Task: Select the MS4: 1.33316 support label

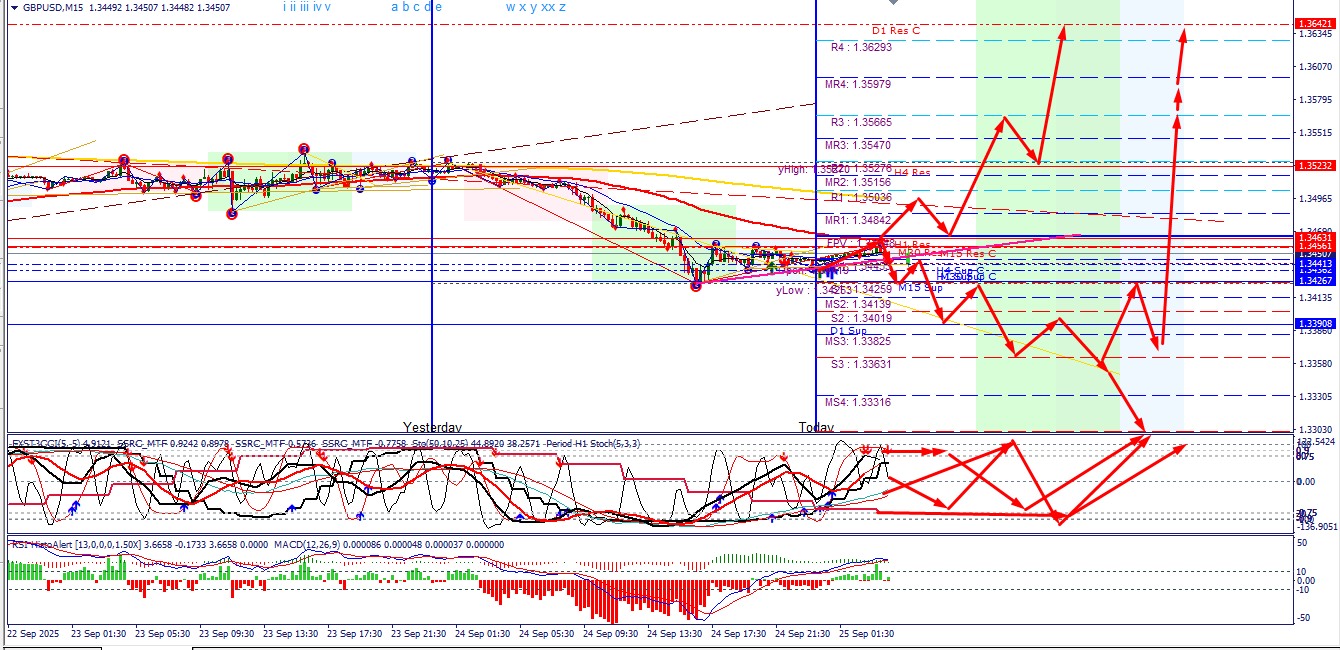Action: click(858, 402)
